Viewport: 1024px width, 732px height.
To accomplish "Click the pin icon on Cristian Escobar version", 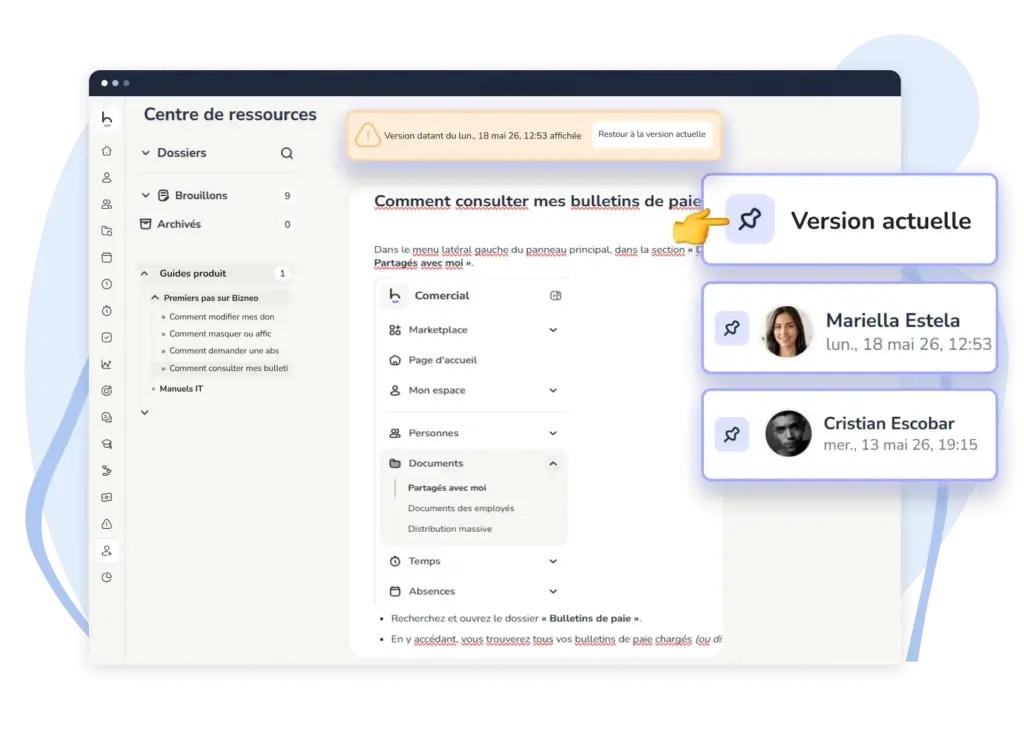I will [x=731, y=434].
